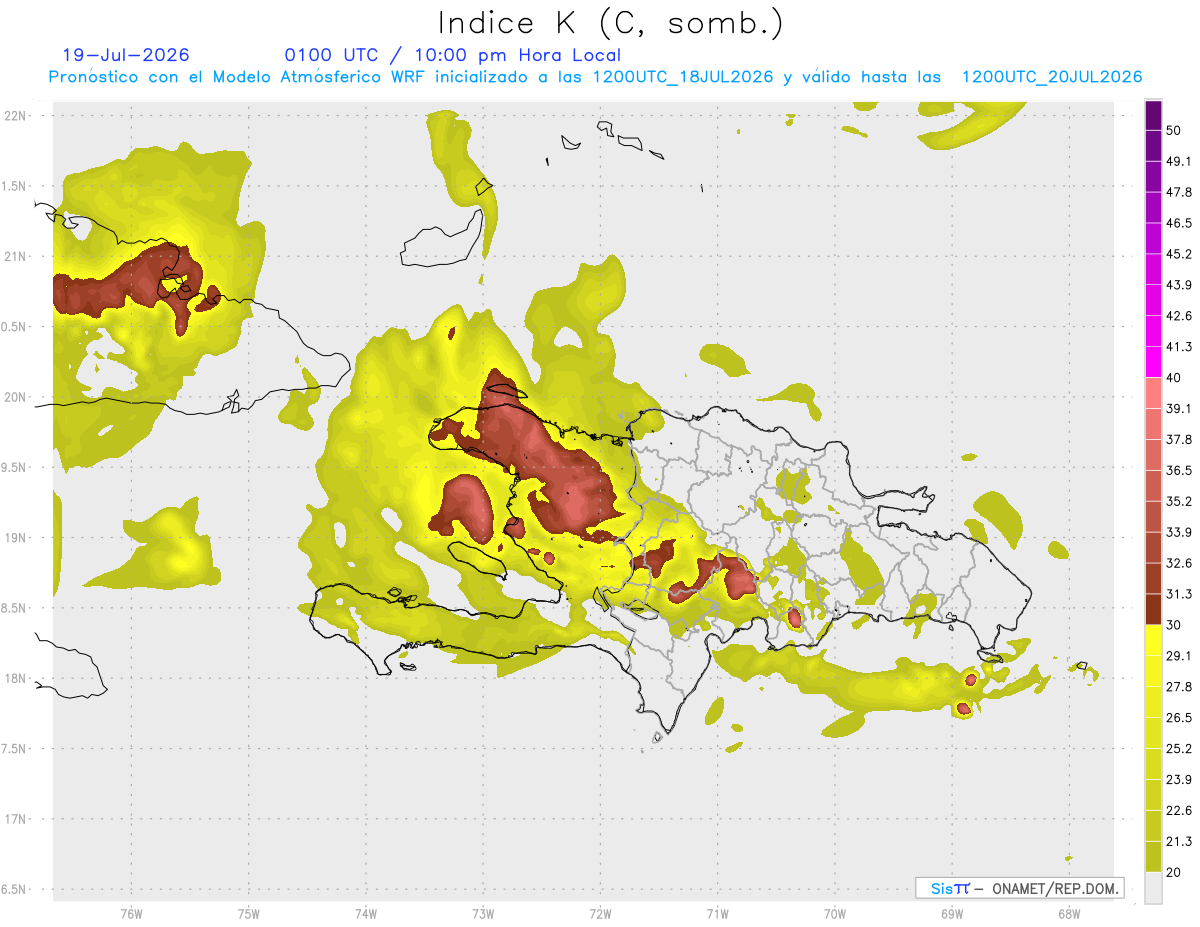Screen dimensions: 1200x927
Task: Click the "23.9" colorbar value
Action: [x=1179, y=780]
